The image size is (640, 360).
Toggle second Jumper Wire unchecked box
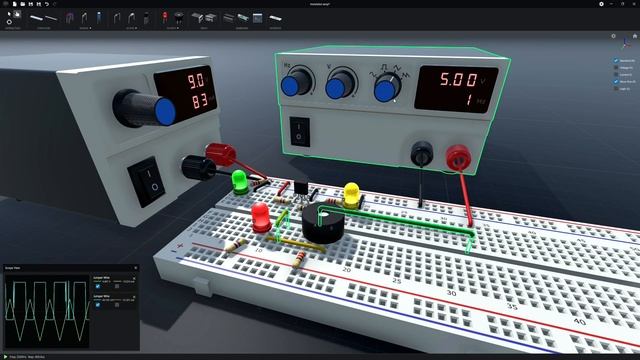click(117, 305)
